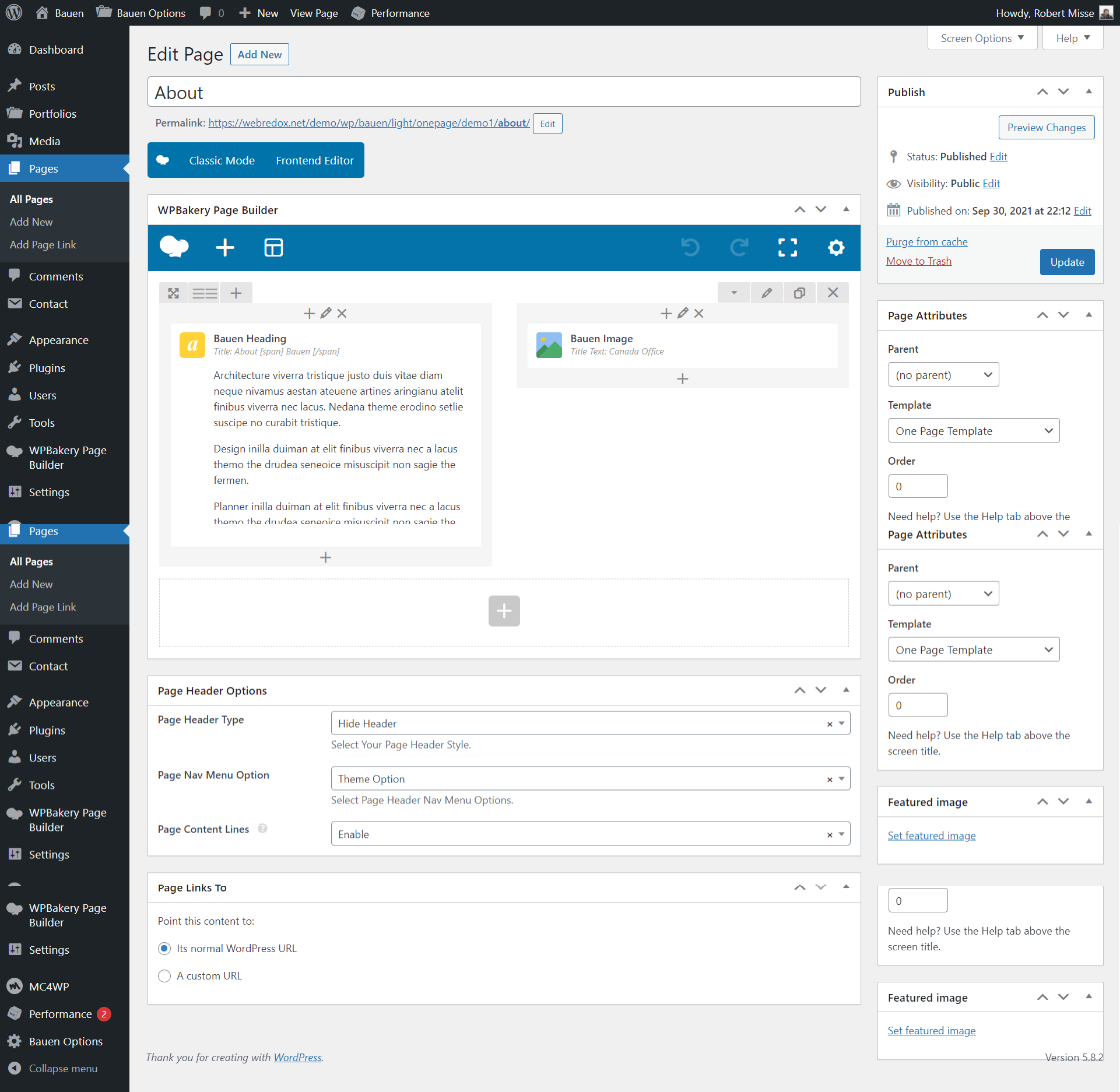1120x1092 pixels.
Task: Collapse the Publish panel
Action: pos(1089,92)
